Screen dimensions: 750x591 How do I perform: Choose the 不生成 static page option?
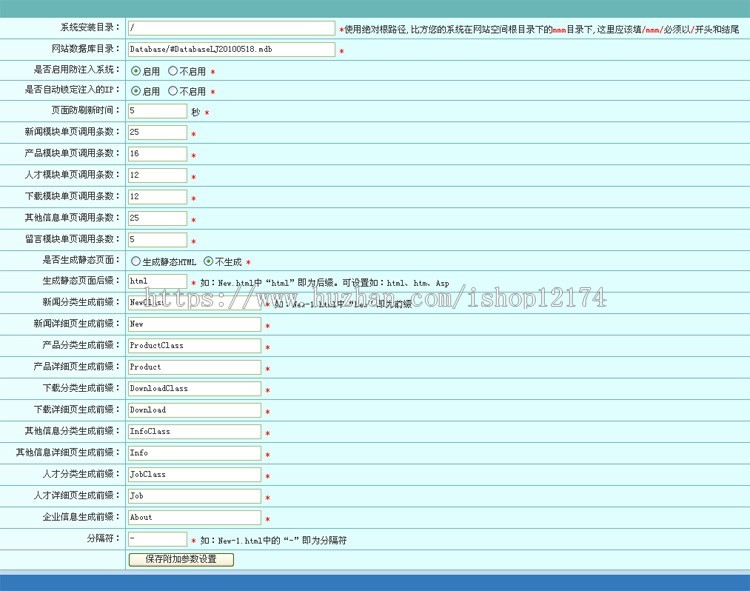(208, 261)
